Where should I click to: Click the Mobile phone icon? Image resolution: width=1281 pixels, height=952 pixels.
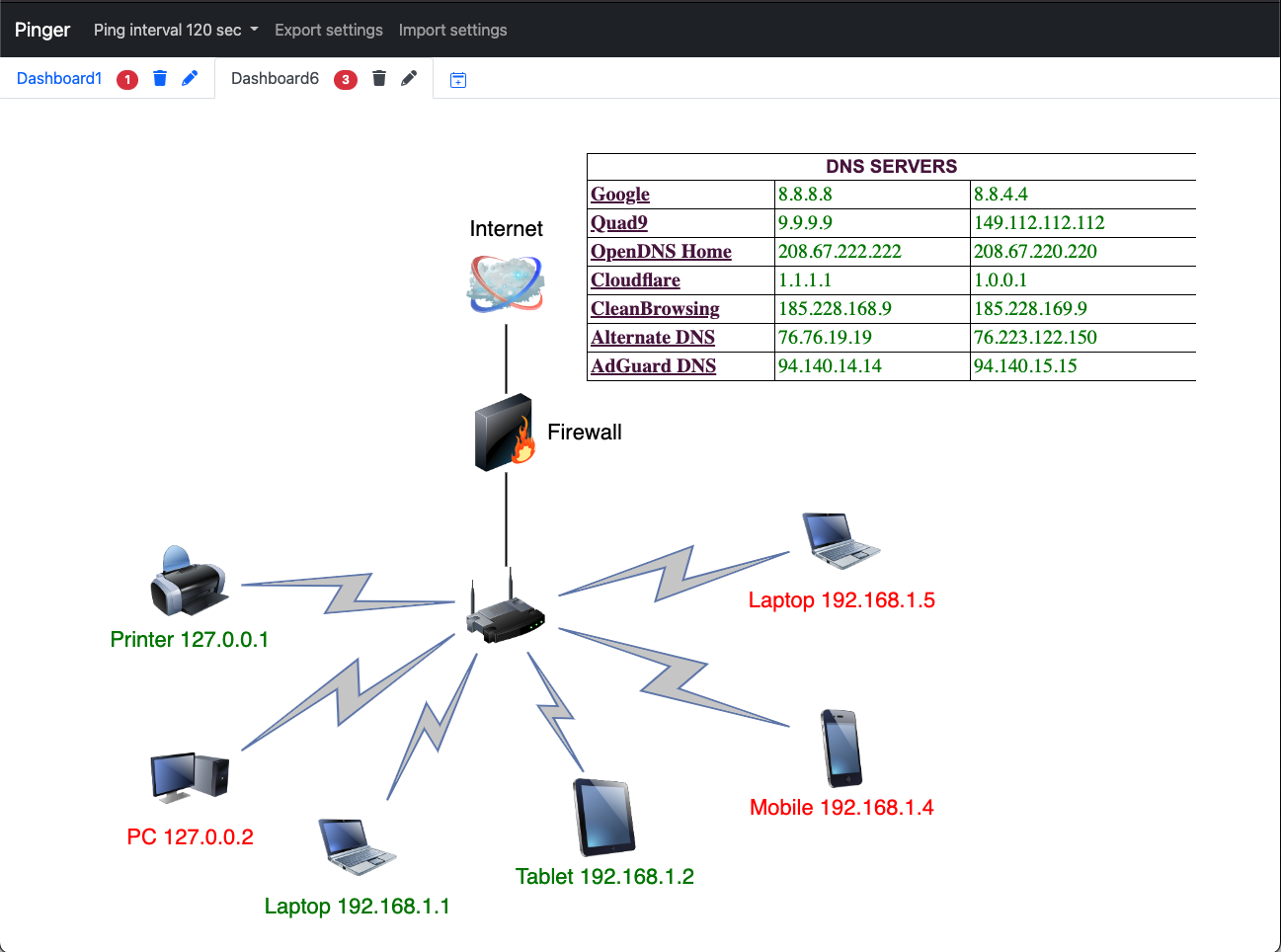click(841, 748)
